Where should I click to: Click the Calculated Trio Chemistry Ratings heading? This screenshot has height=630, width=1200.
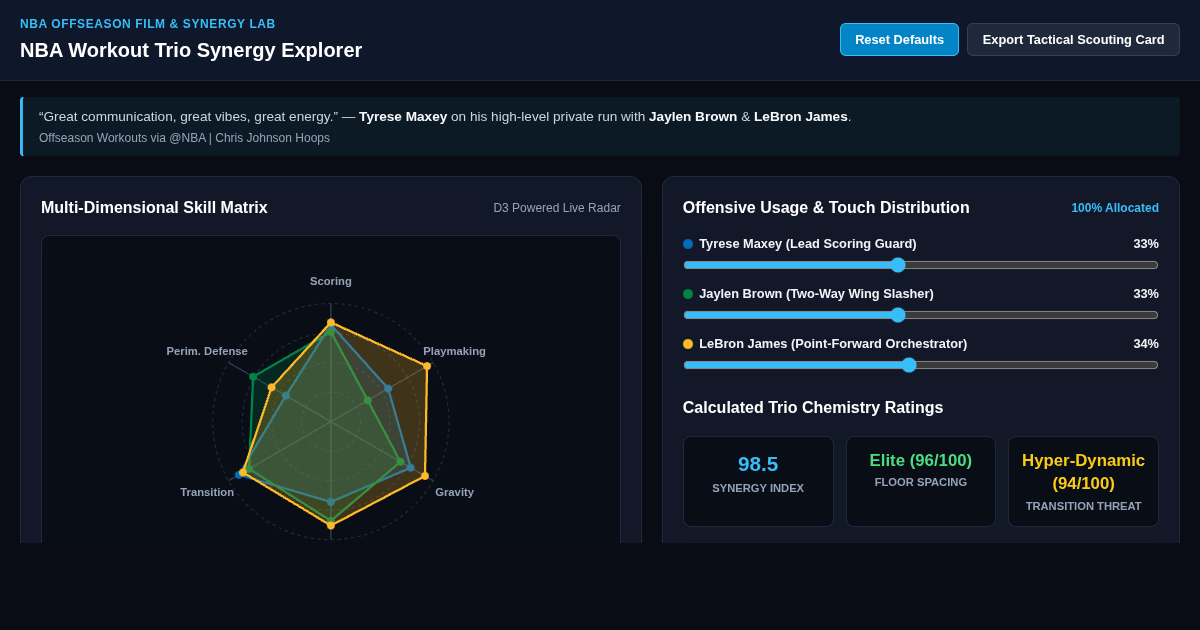click(x=813, y=408)
